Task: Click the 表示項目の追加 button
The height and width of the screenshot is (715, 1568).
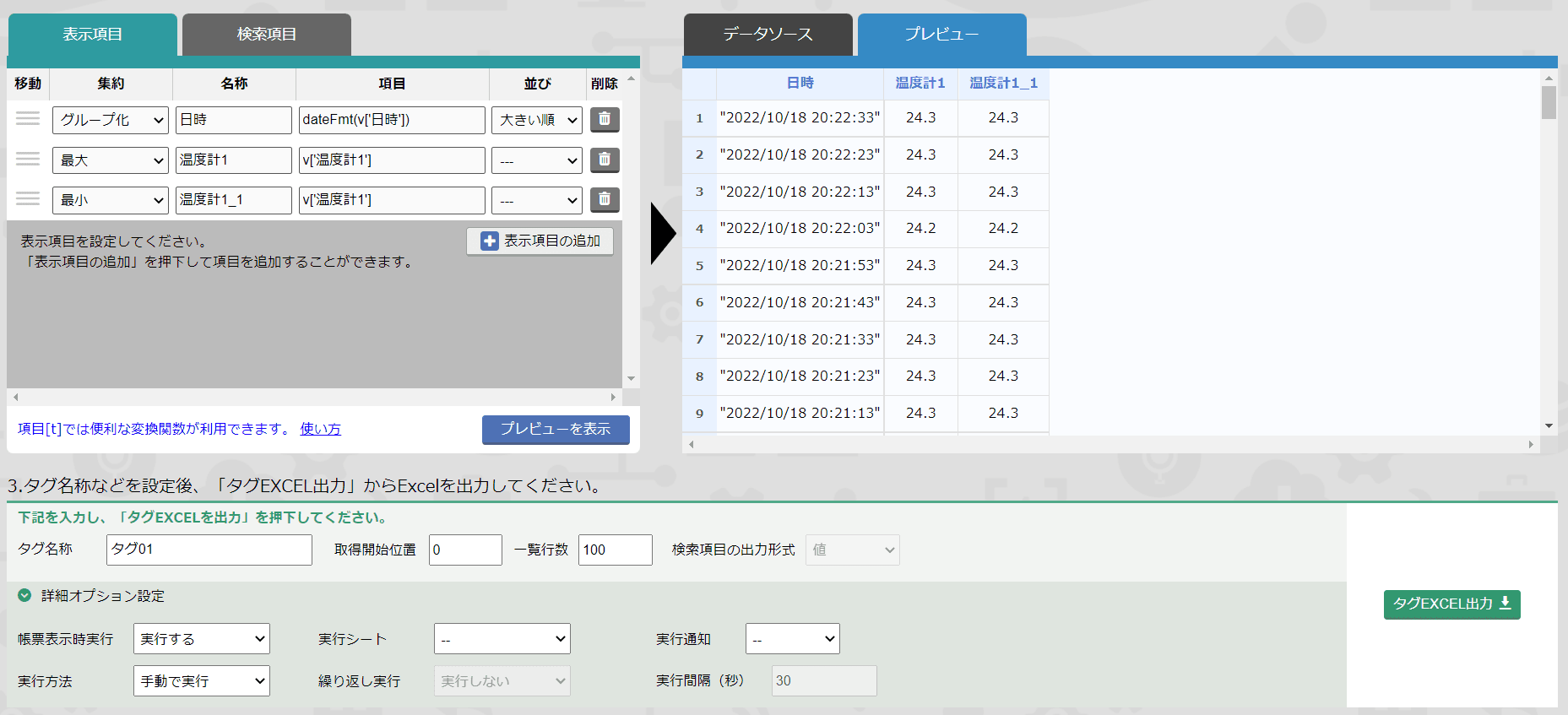Action: [x=540, y=241]
